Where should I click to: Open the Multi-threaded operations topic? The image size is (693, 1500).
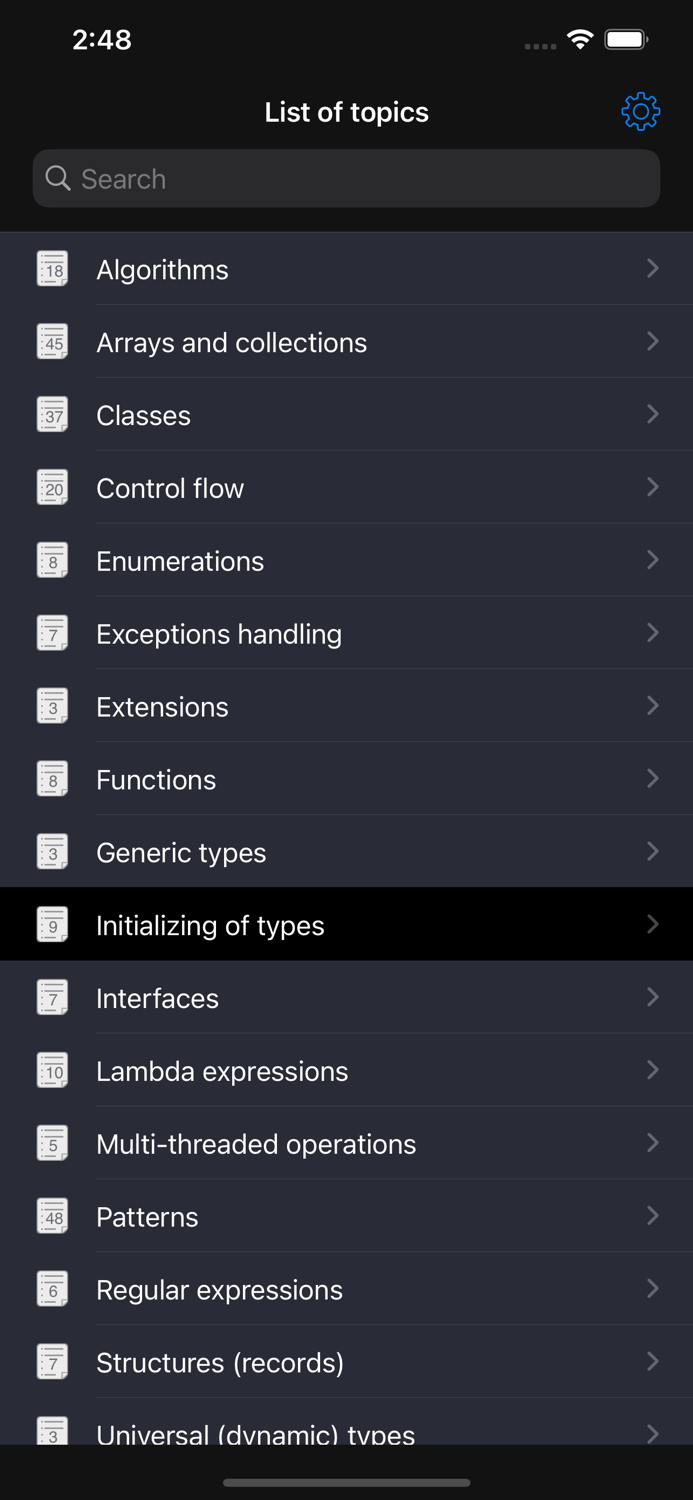[x=346, y=1143]
